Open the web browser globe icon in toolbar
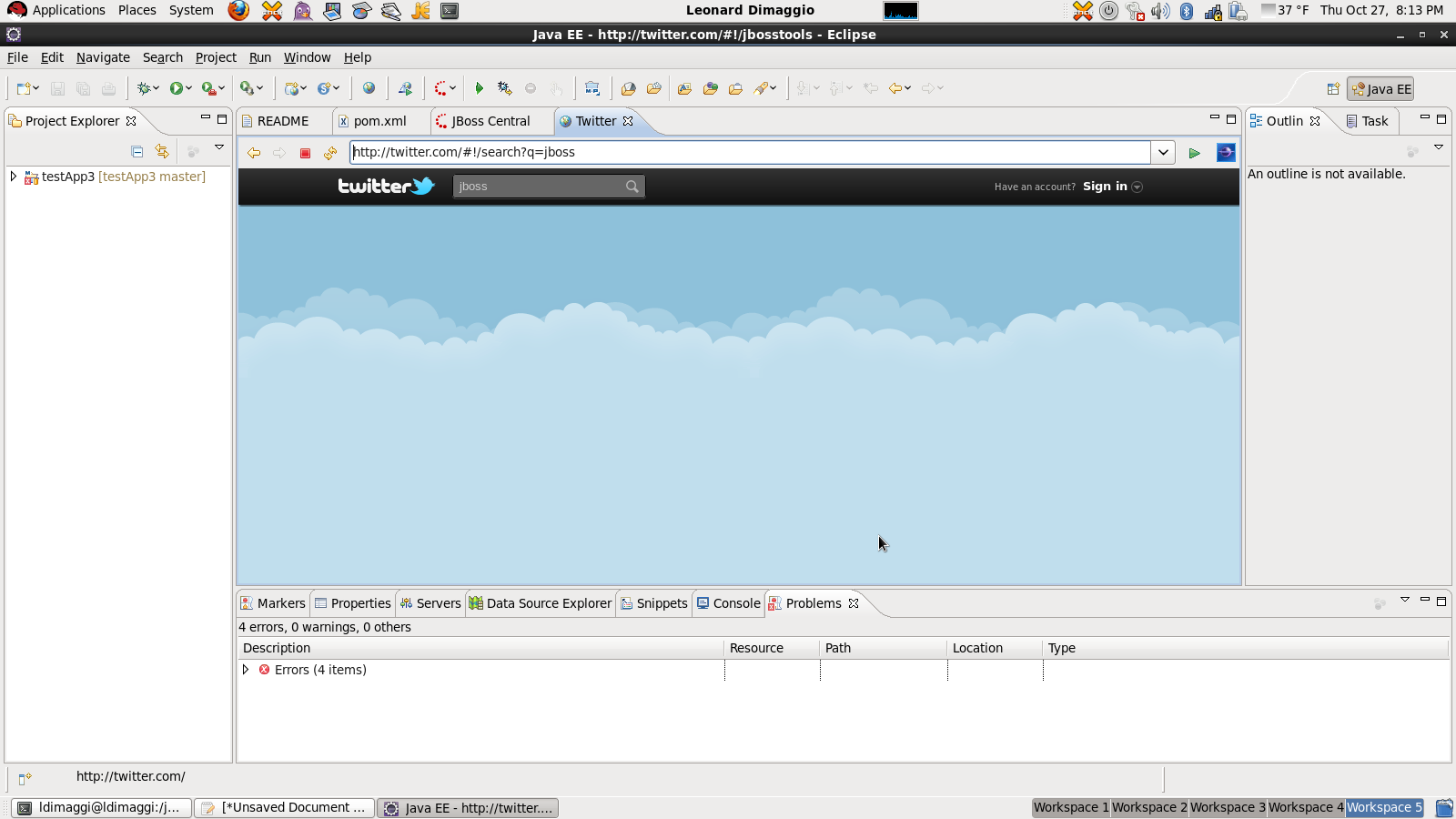Viewport: 1456px width, 819px height. click(x=369, y=88)
